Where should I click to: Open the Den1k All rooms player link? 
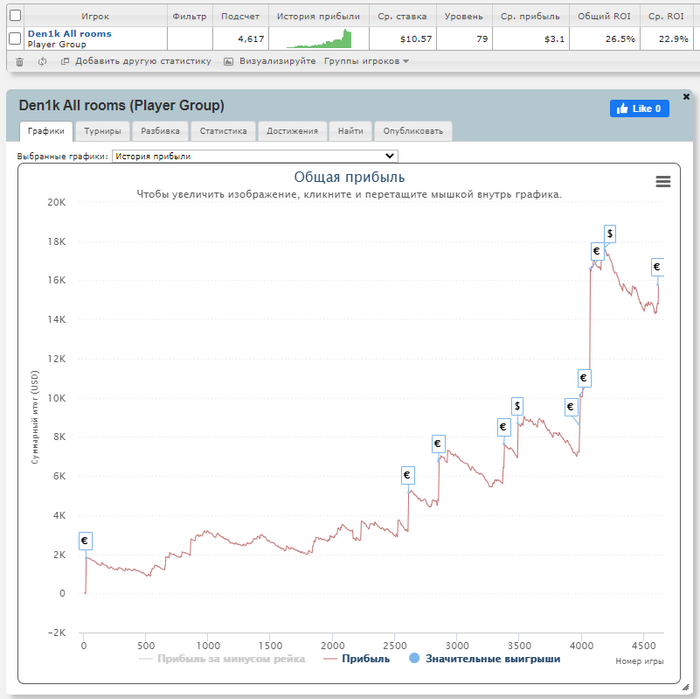tap(70, 33)
